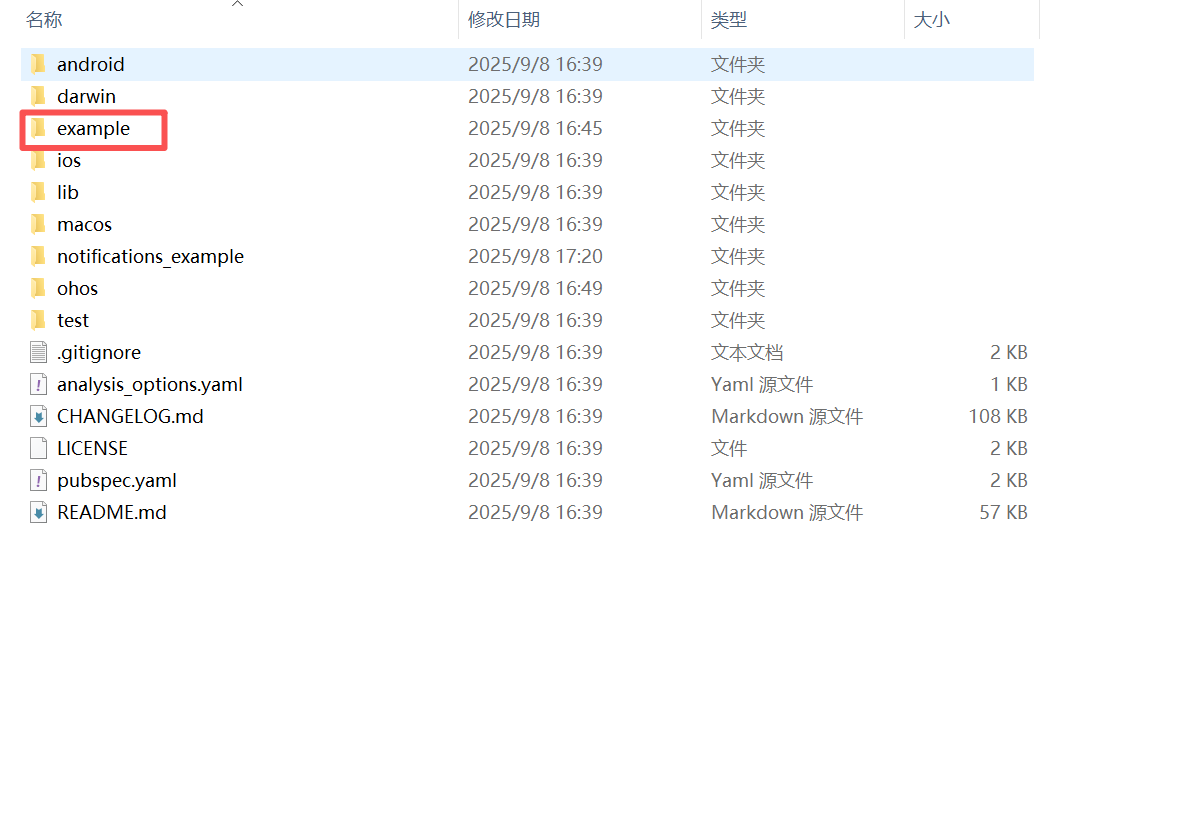
Task: Select the README.md markdown icon
Action: coord(38,512)
